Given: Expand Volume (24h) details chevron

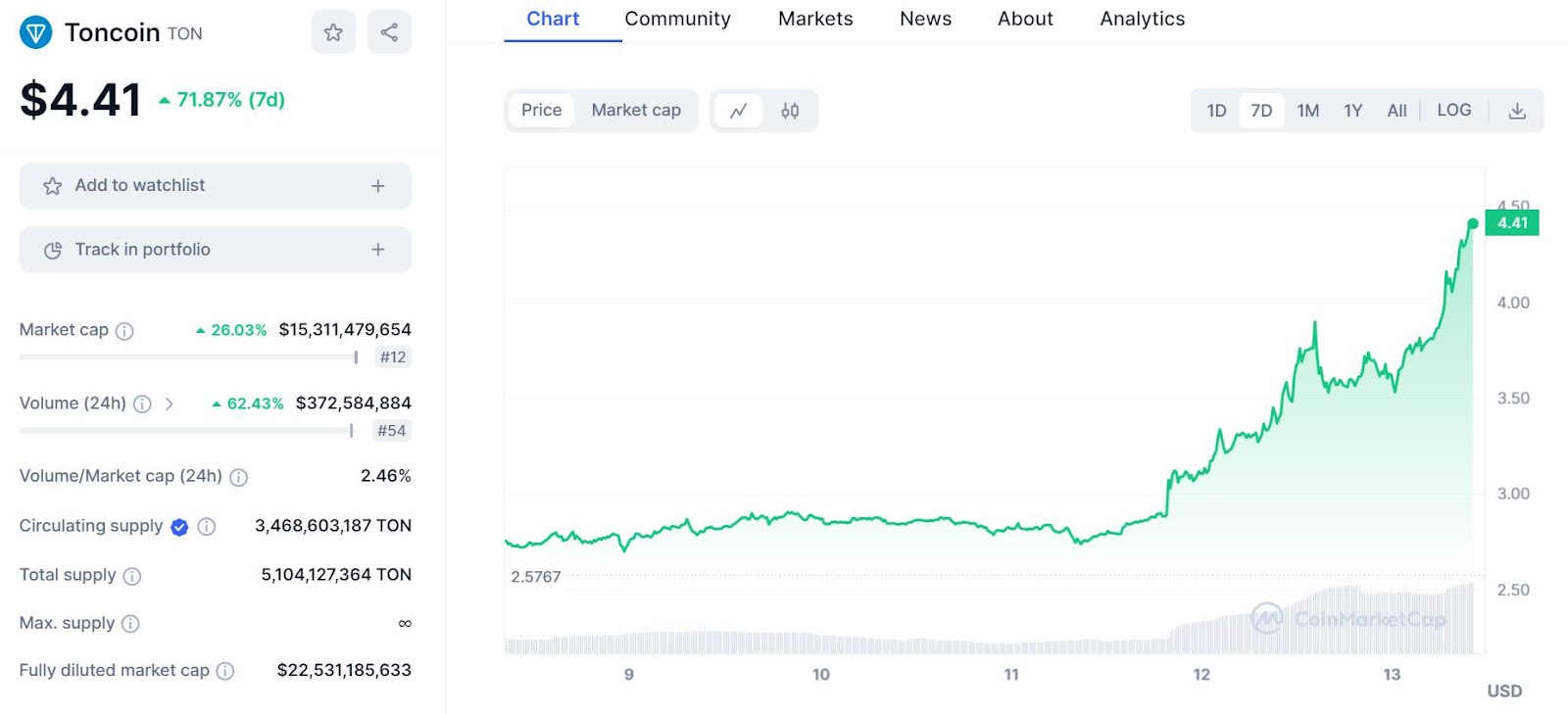Looking at the screenshot, I should 170,404.
